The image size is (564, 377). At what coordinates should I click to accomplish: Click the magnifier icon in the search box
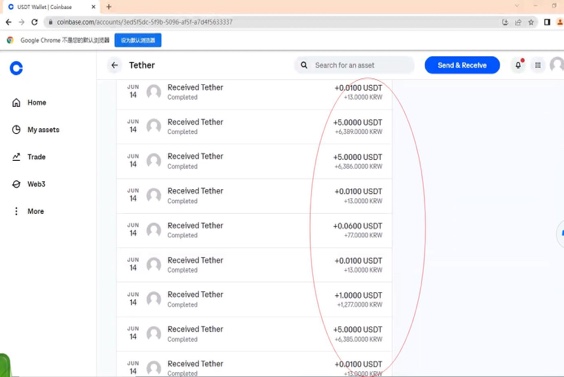(304, 65)
